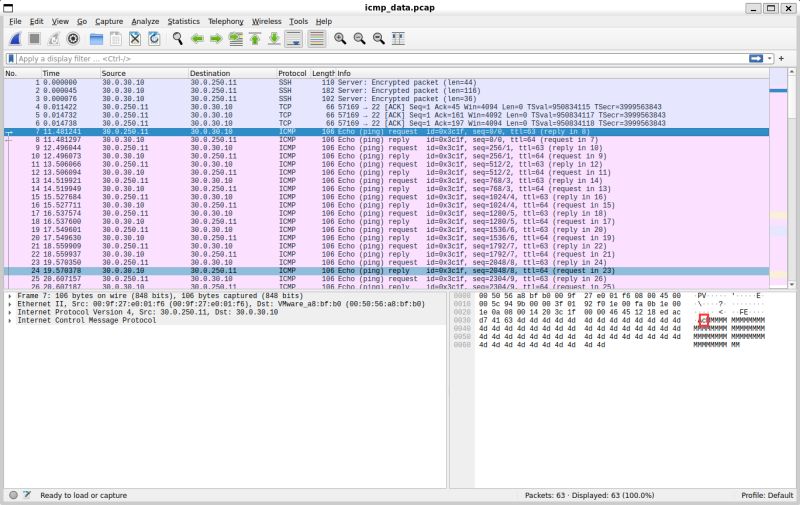
Task: Open the Analyze menu
Action: point(145,21)
